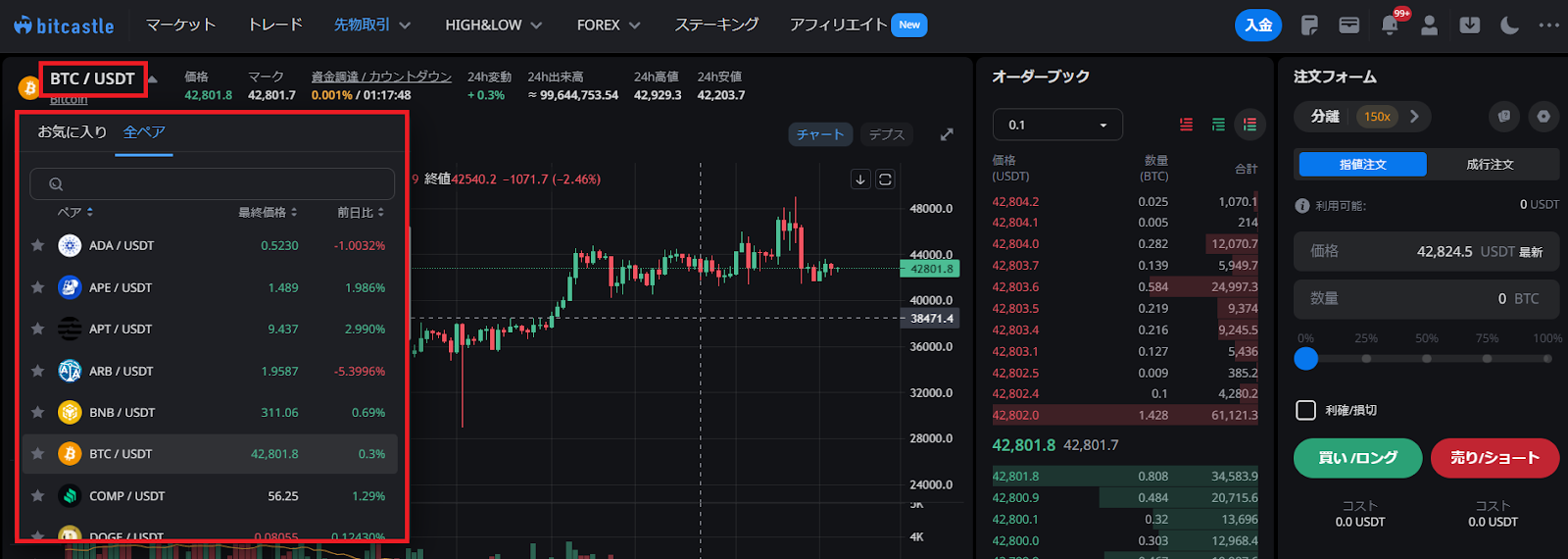Click the 価格 price input field
The width and height of the screenshot is (1568, 559).
(x=1426, y=252)
